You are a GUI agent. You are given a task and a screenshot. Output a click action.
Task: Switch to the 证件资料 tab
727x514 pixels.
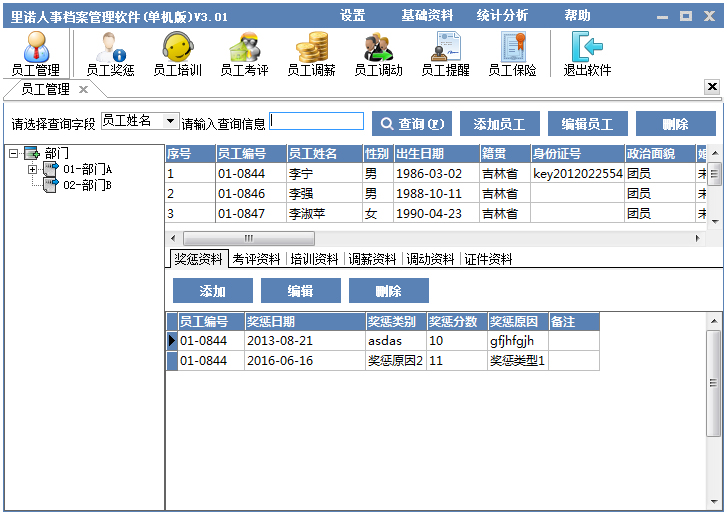pos(488,259)
